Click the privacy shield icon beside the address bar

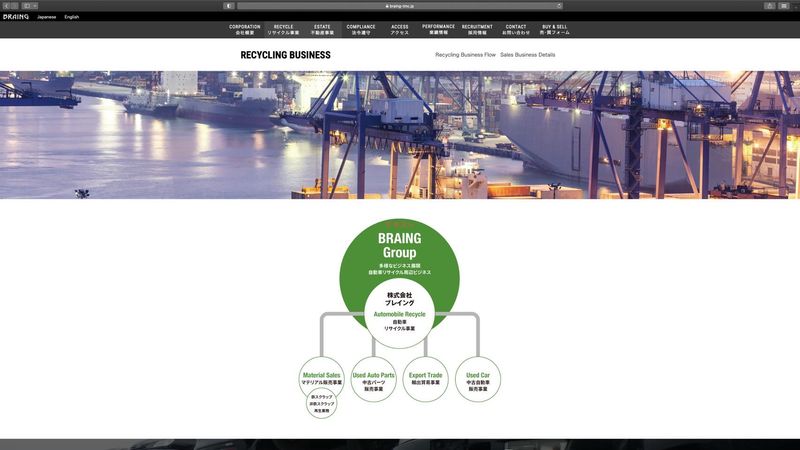[228, 6]
